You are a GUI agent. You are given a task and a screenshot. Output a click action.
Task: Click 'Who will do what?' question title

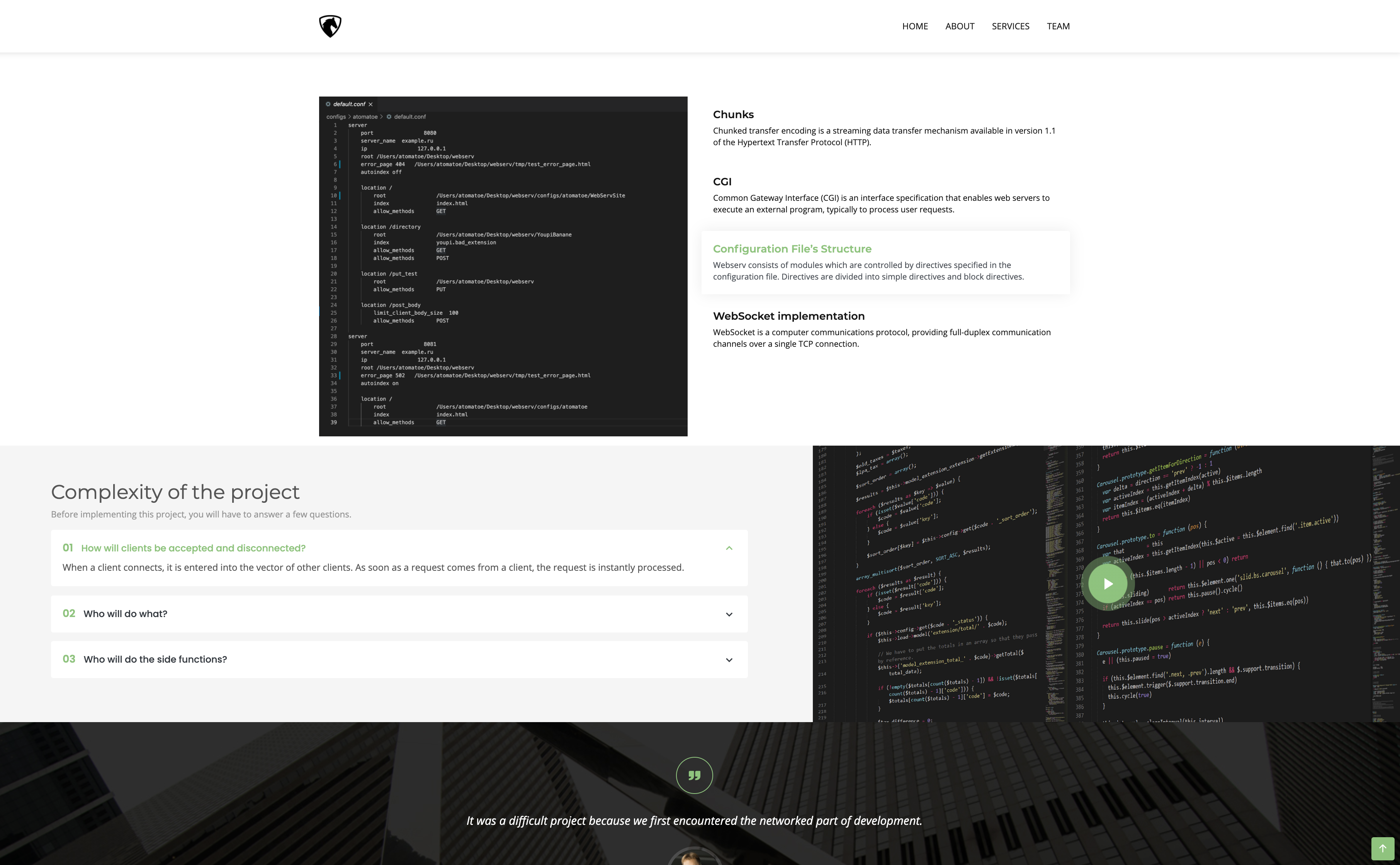point(125,614)
